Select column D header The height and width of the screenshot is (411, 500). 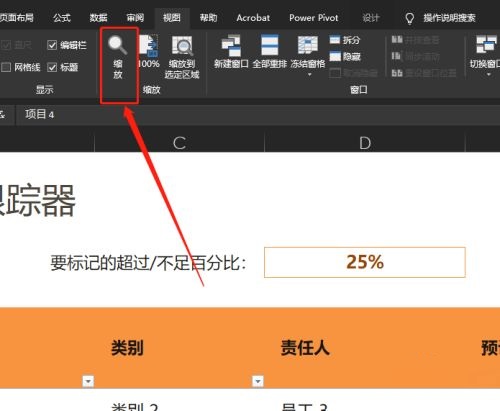pos(365,143)
